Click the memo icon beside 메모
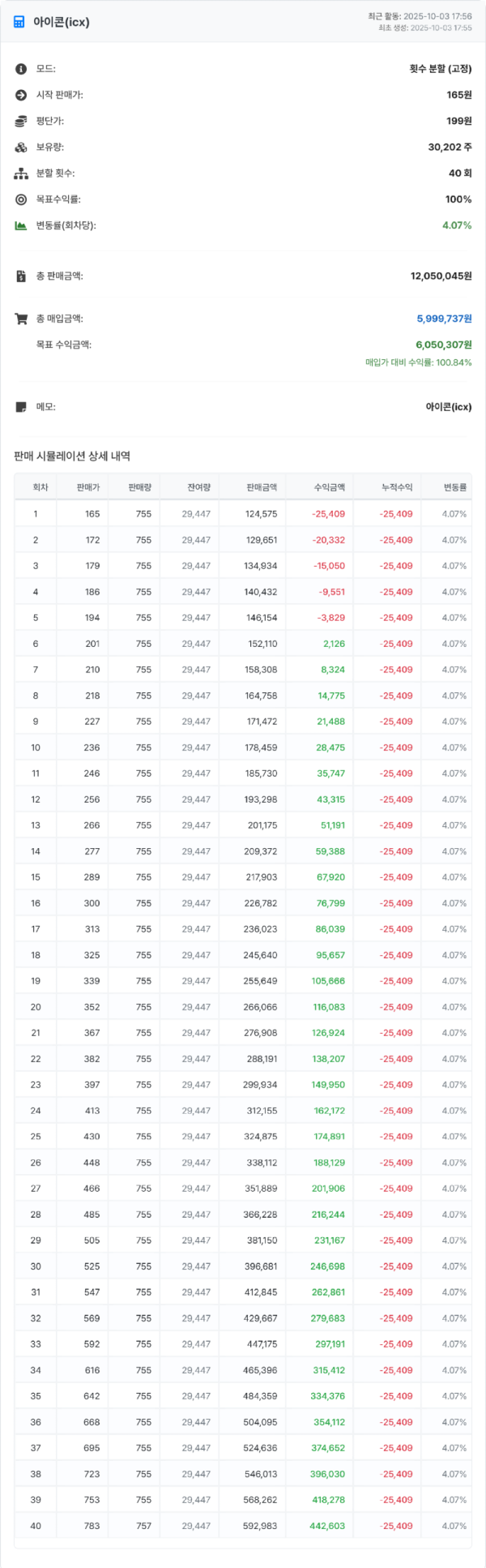This screenshot has width=486, height=1568. tap(19, 405)
